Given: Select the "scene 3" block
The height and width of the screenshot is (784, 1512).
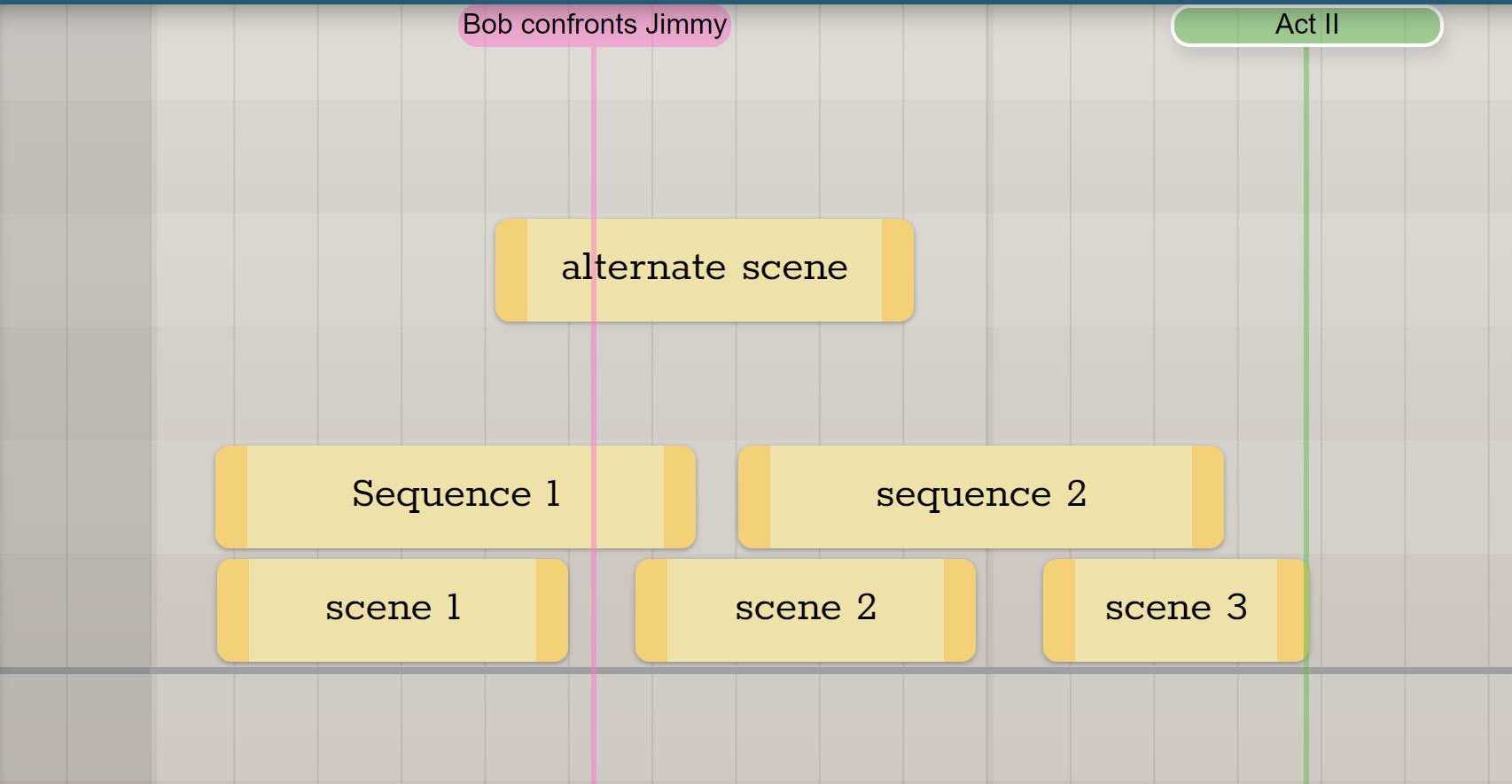Looking at the screenshot, I should 1175,609.
